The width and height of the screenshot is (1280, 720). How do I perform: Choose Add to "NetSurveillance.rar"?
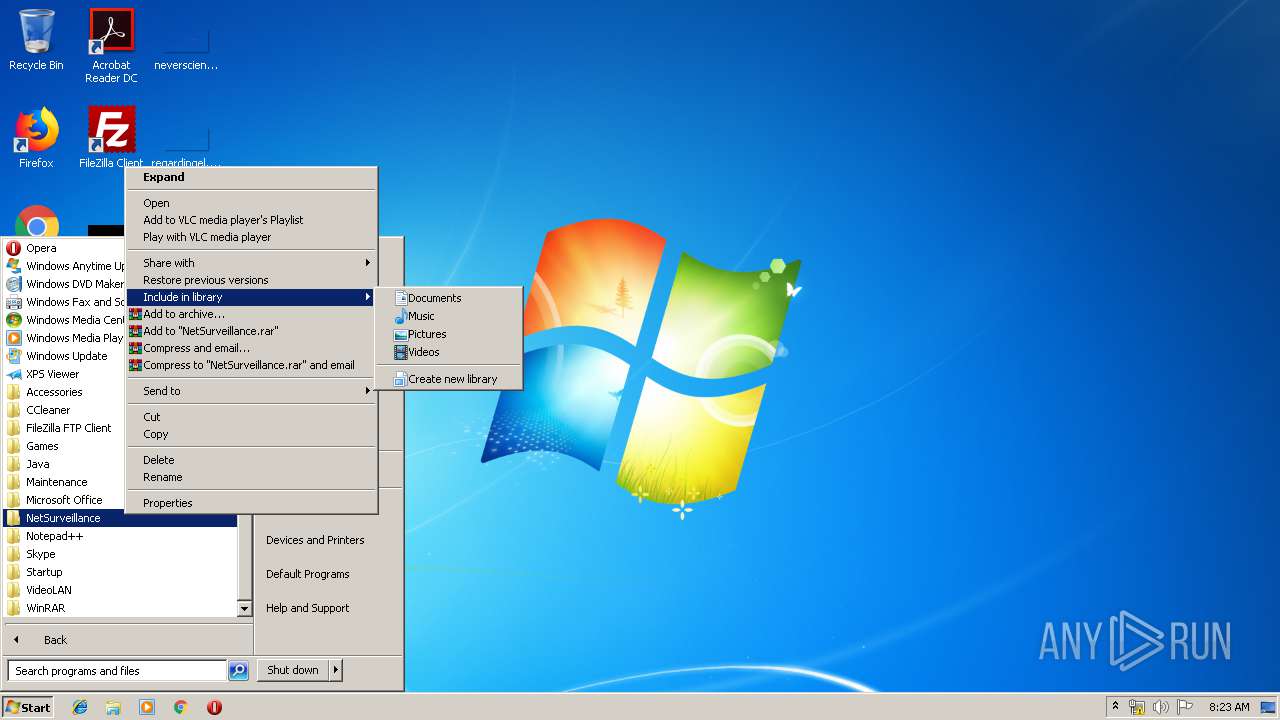click(x=251, y=331)
